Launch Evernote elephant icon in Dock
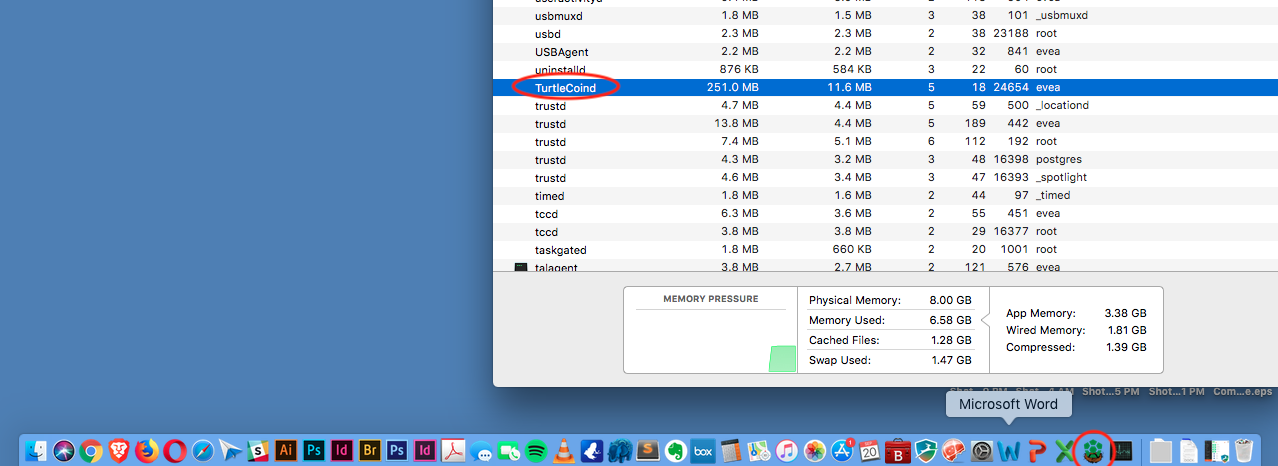The image size is (1278, 466). click(676, 450)
